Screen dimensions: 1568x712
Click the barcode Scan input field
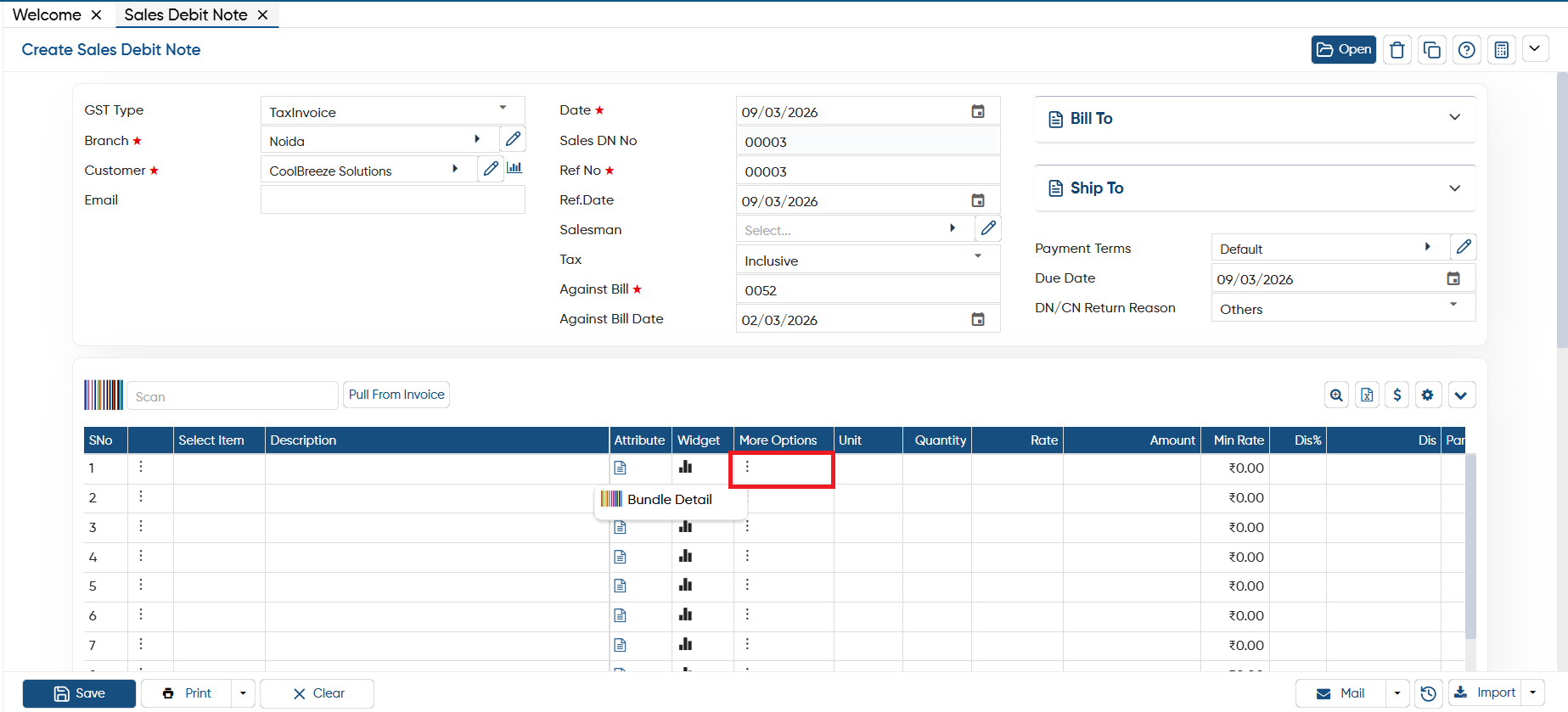click(233, 396)
